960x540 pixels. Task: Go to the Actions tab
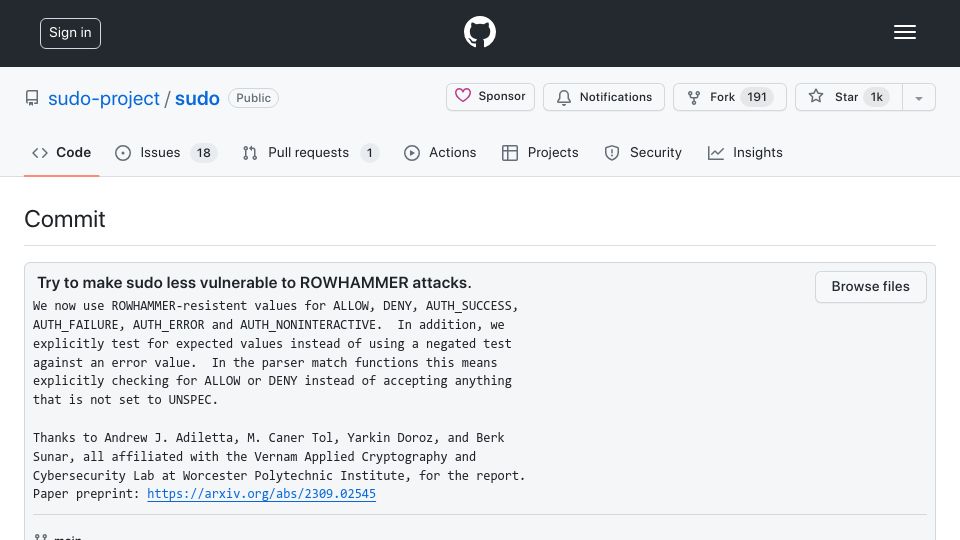[440, 152]
